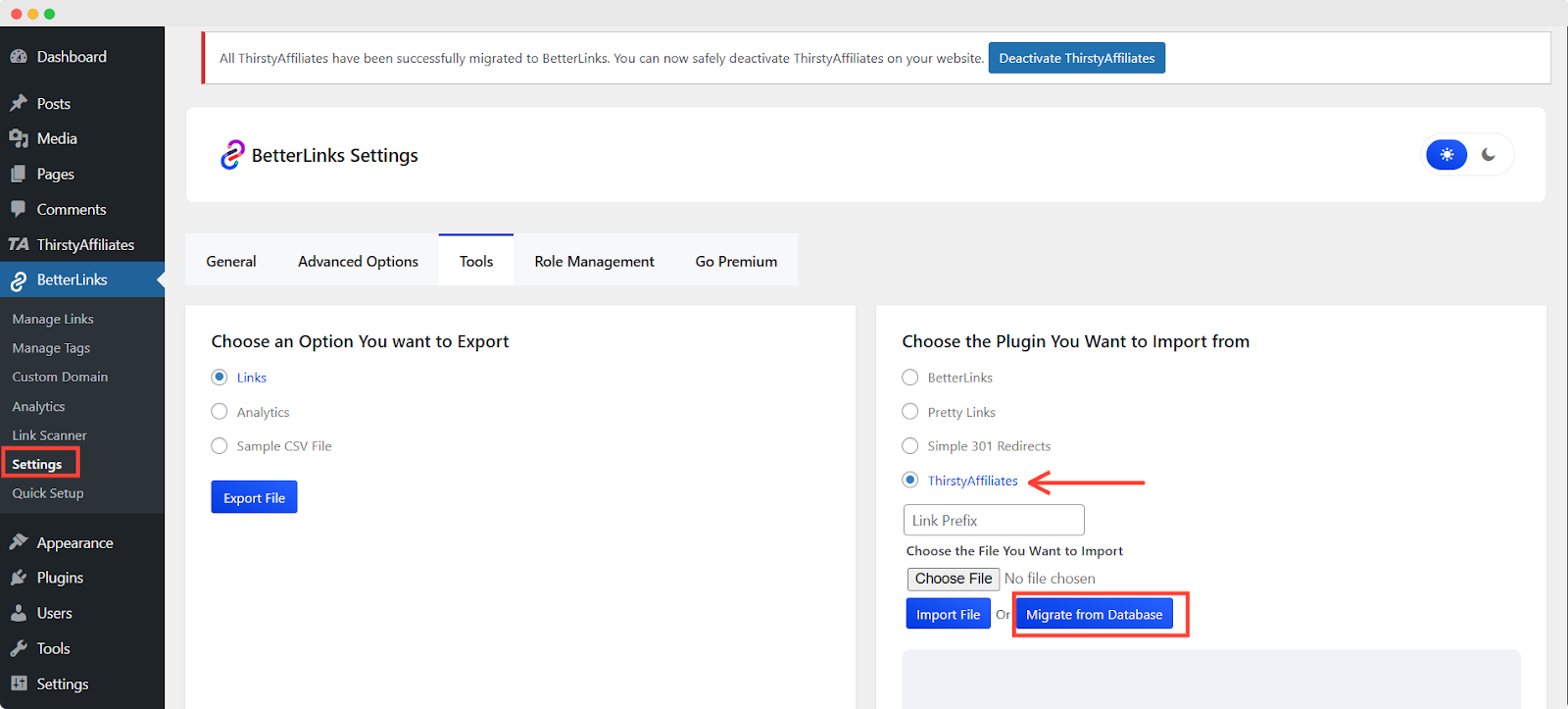1568x709 pixels.
Task: Switch to Role Management tab
Action: [594, 261]
